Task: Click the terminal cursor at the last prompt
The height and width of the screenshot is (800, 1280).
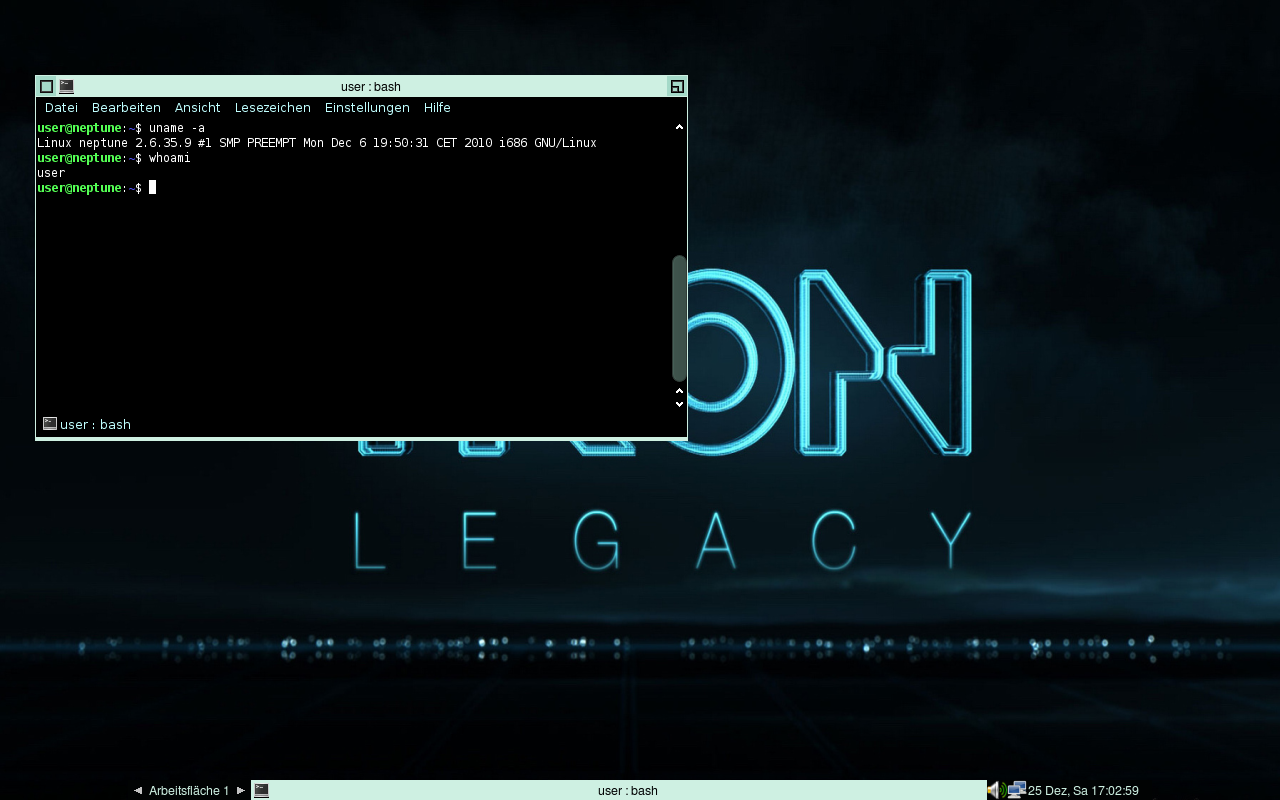Action: (x=152, y=188)
